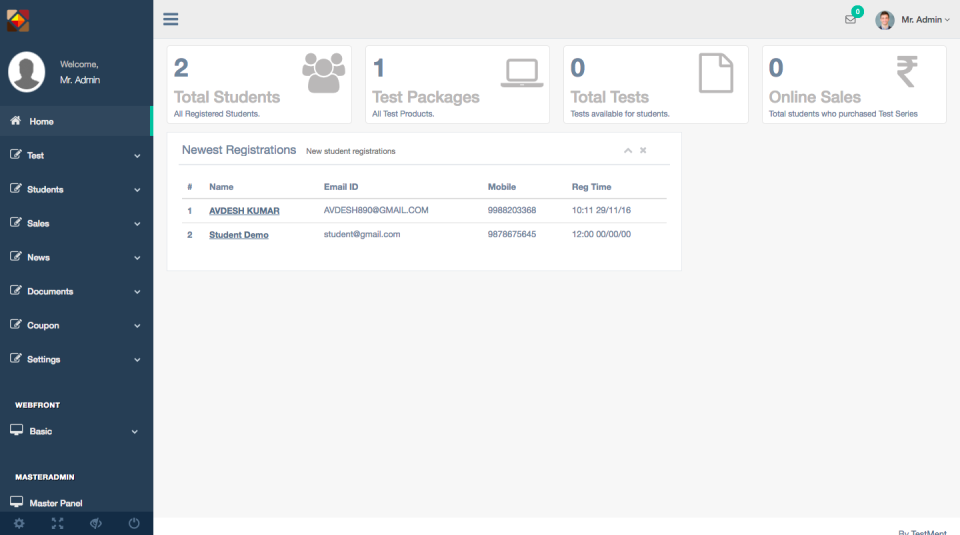Expand the Test sidebar menu
The width and height of the screenshot is (960, 535).
[x=76, y=155]
